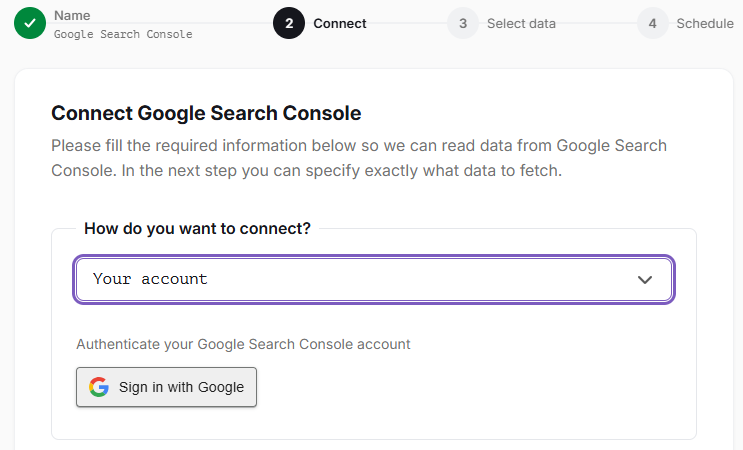
Task: Click Google Search Console name subtitle
Action: pyautogui.click(x=123, y=35)
